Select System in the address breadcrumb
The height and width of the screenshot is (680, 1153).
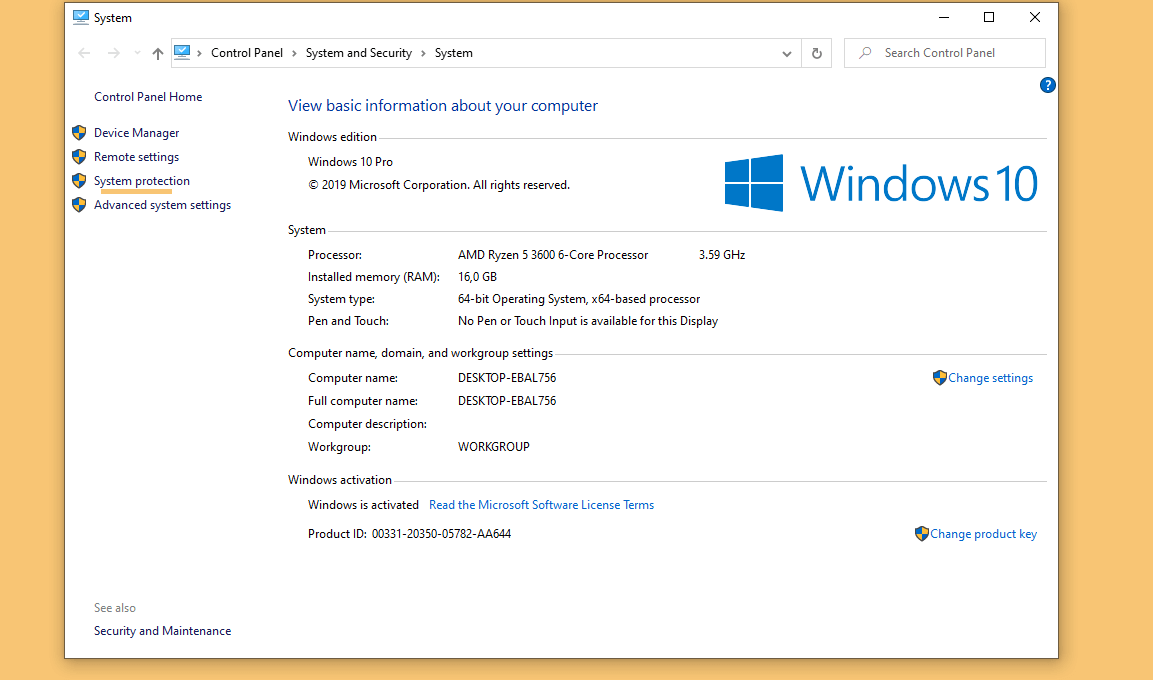454,53
